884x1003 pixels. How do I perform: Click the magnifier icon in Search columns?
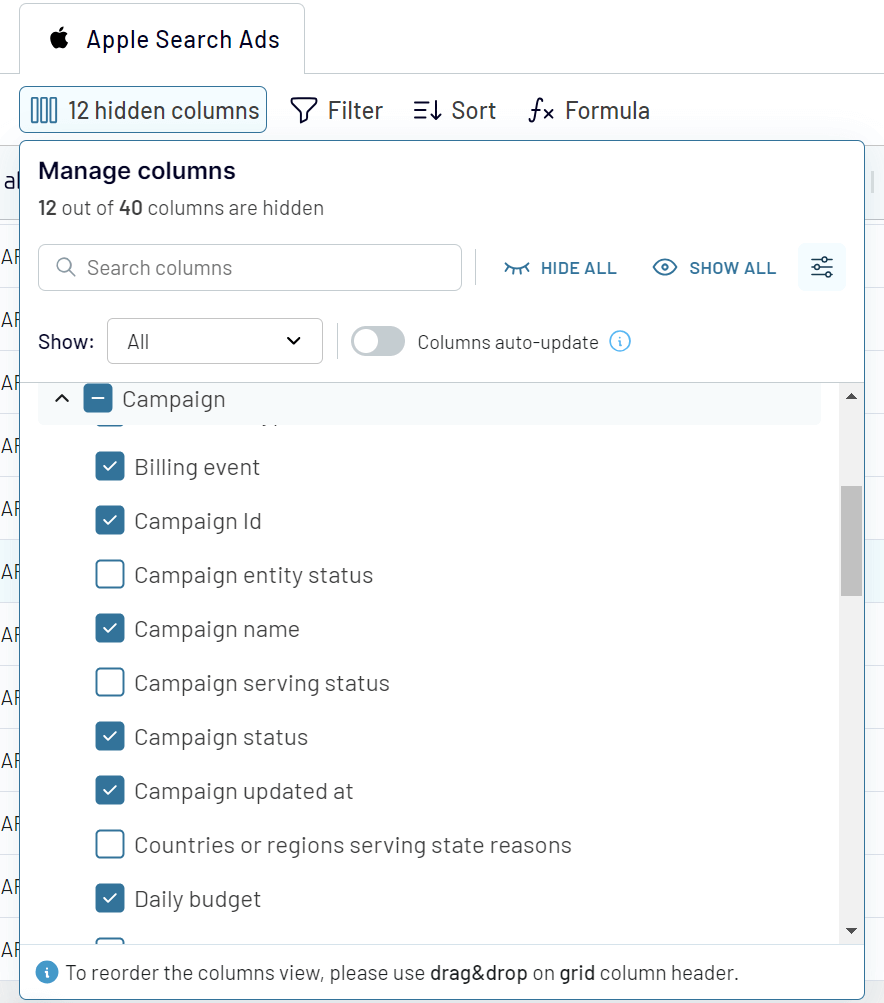coord(66,267)
